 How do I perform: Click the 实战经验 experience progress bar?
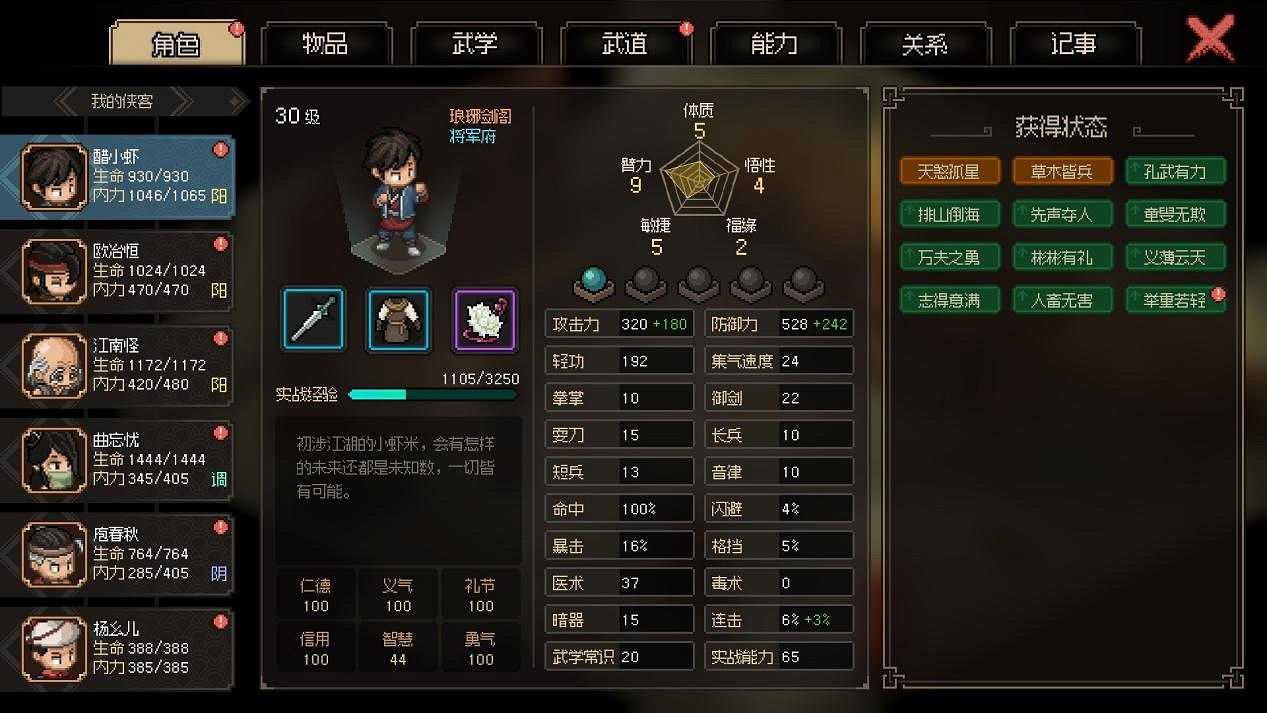pyautogui.click(x=433, y=395)
